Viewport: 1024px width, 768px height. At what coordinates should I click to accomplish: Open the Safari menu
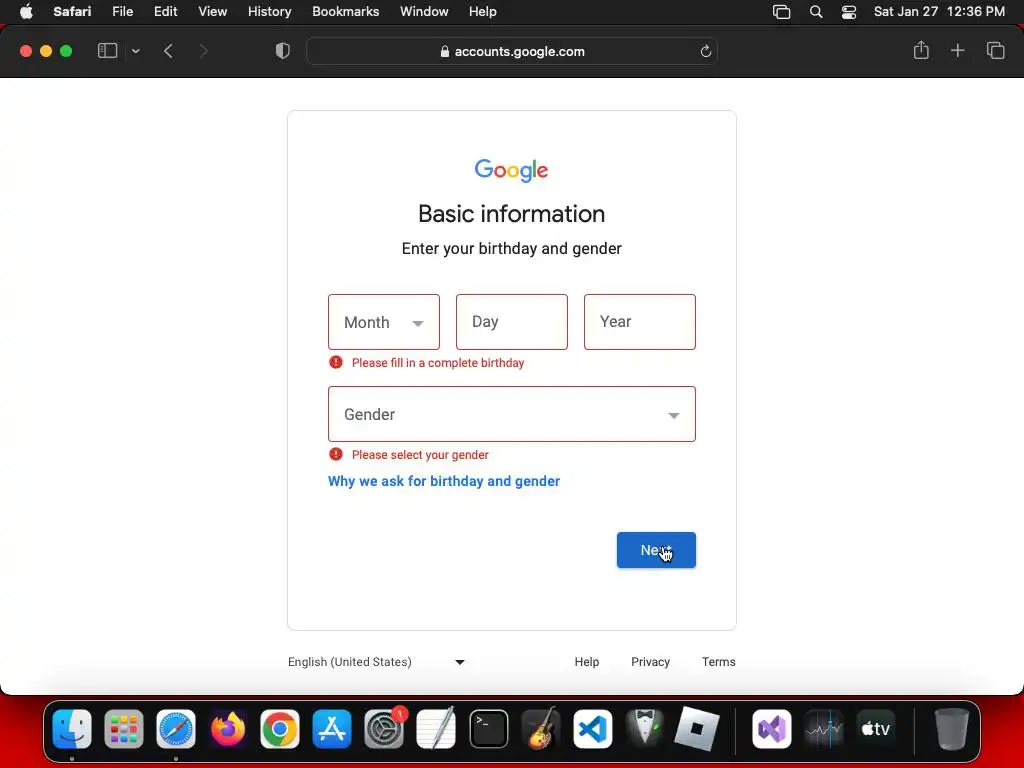point(72,12)
